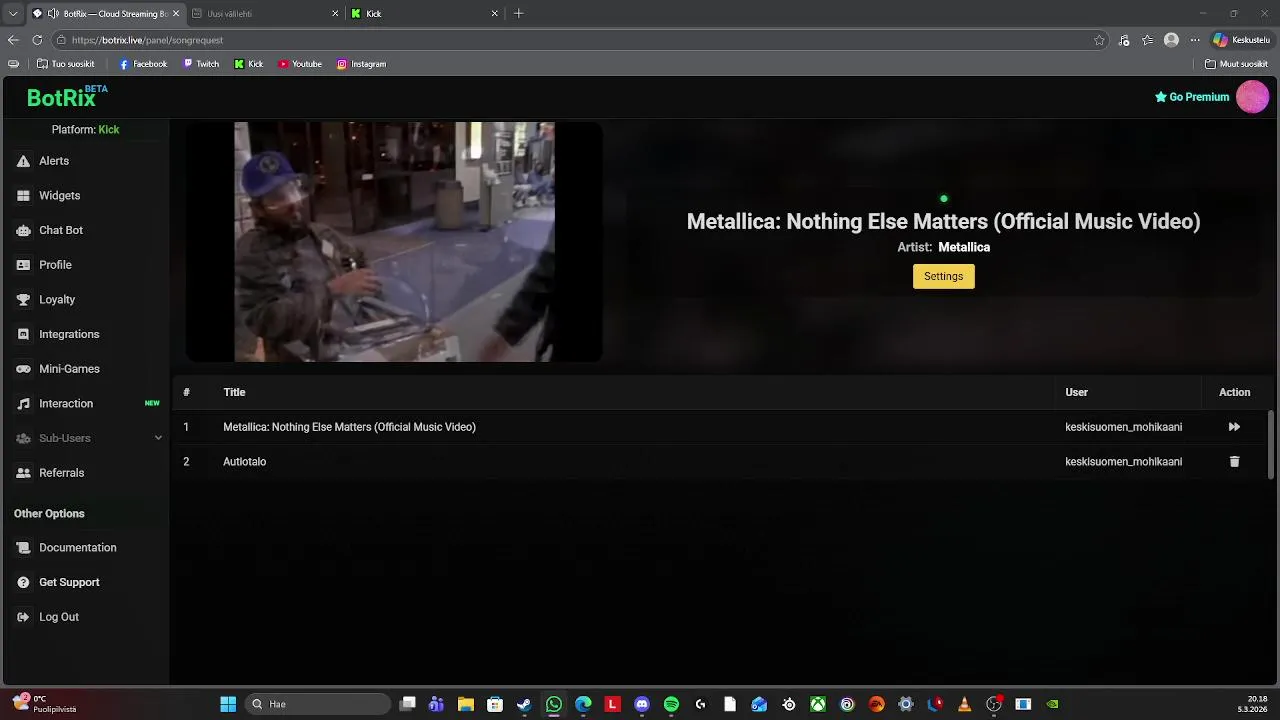Open Steam from the taskbar
The height and width of the screenshot is (720, 1280).
tap(524, 704)
